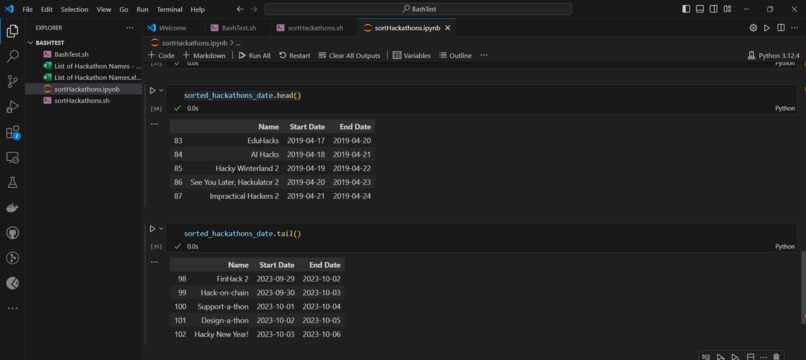The height and width of the screenshot is (360, 806).
Task: Open editor title More Actions ellipsis
Action: tap(795, 28)
